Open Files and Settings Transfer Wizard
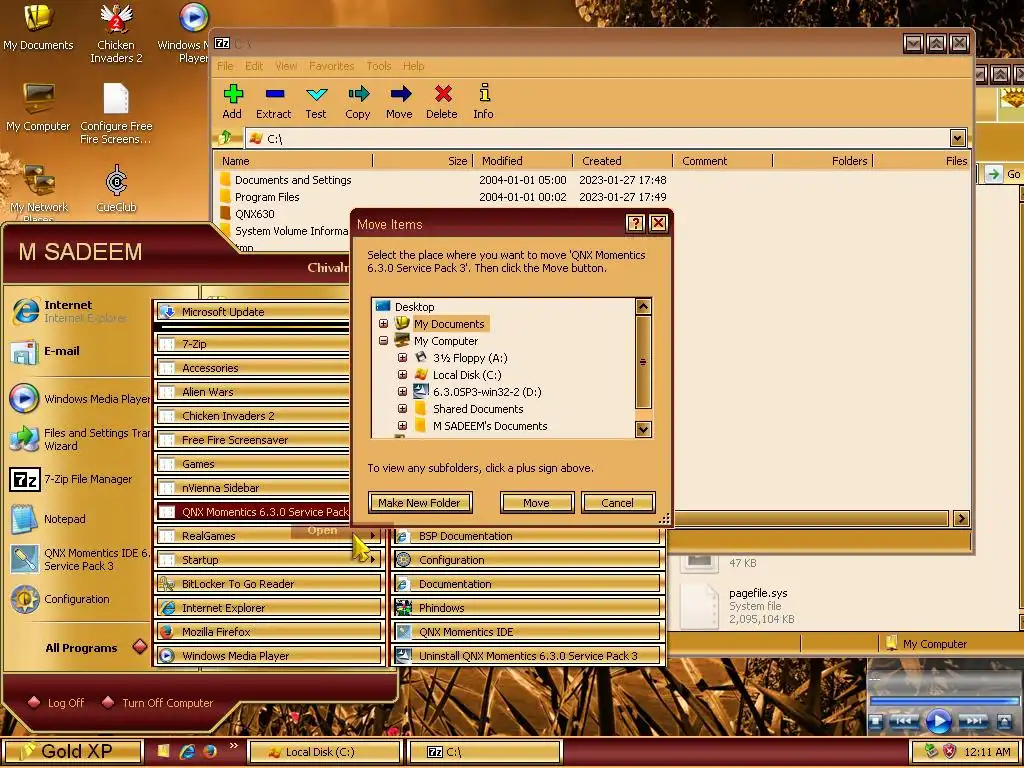Viewport: 1024px width, 768px height. point(78,439)
